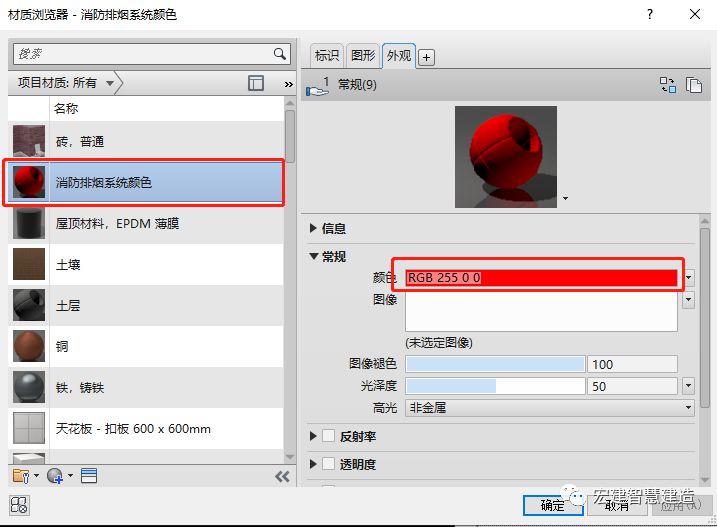Click replace asset icon
The image size is (717, 527).
(668, 85)
